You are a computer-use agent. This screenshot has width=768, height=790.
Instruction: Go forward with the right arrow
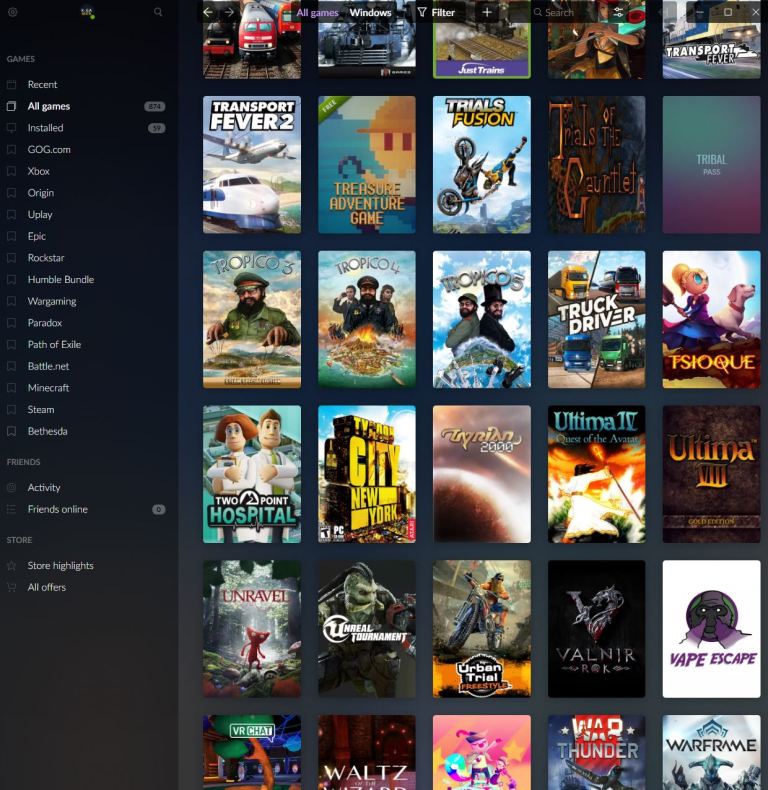(x=229, y=12)
